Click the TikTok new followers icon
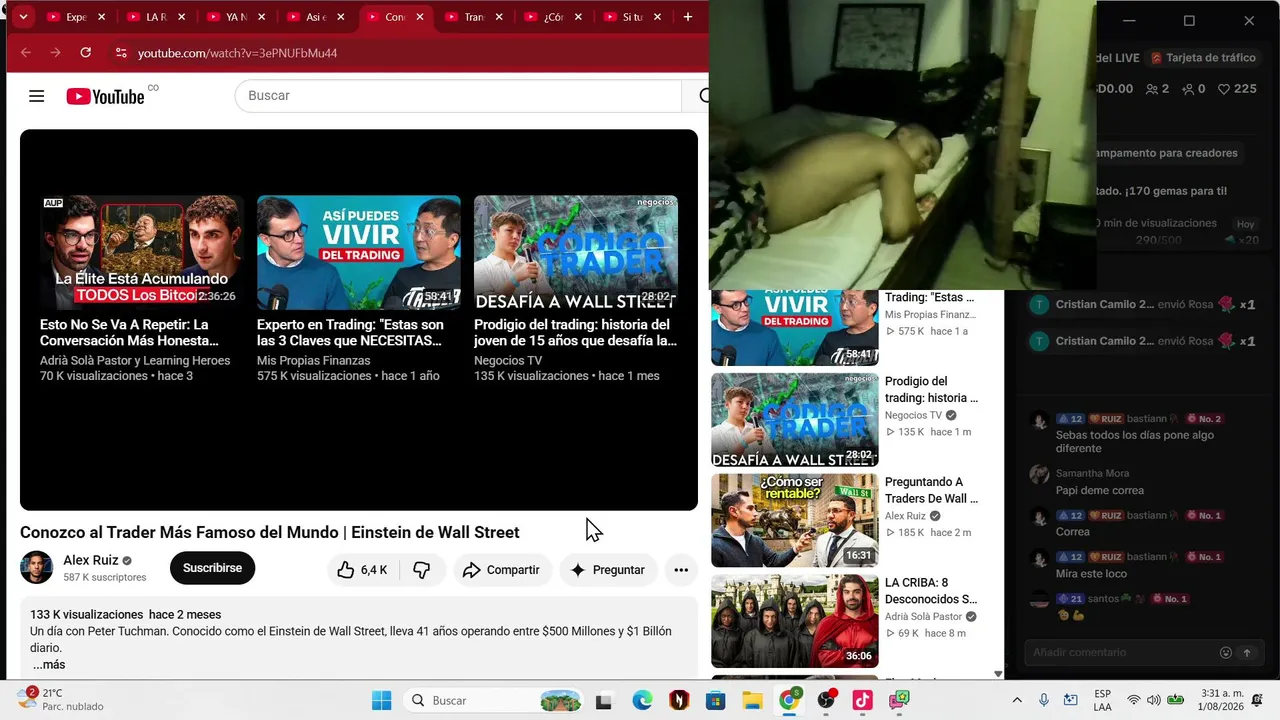This screenshot has width=1280, height=720. tap(1188, 89)
